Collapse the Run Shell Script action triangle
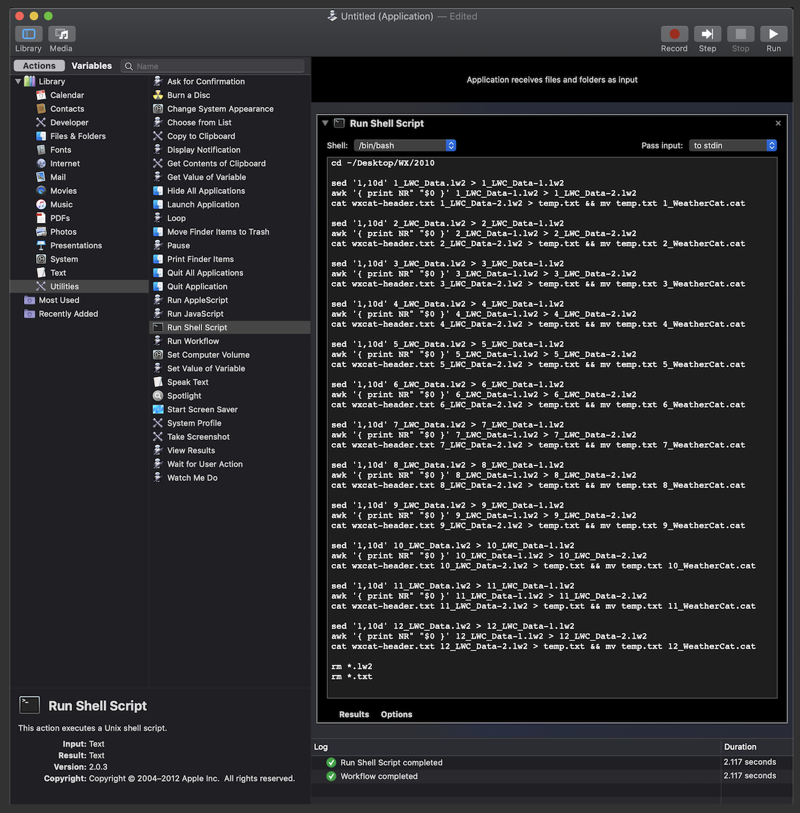The height and width of the screenshot is (813, 800). [x=325, y=123]
